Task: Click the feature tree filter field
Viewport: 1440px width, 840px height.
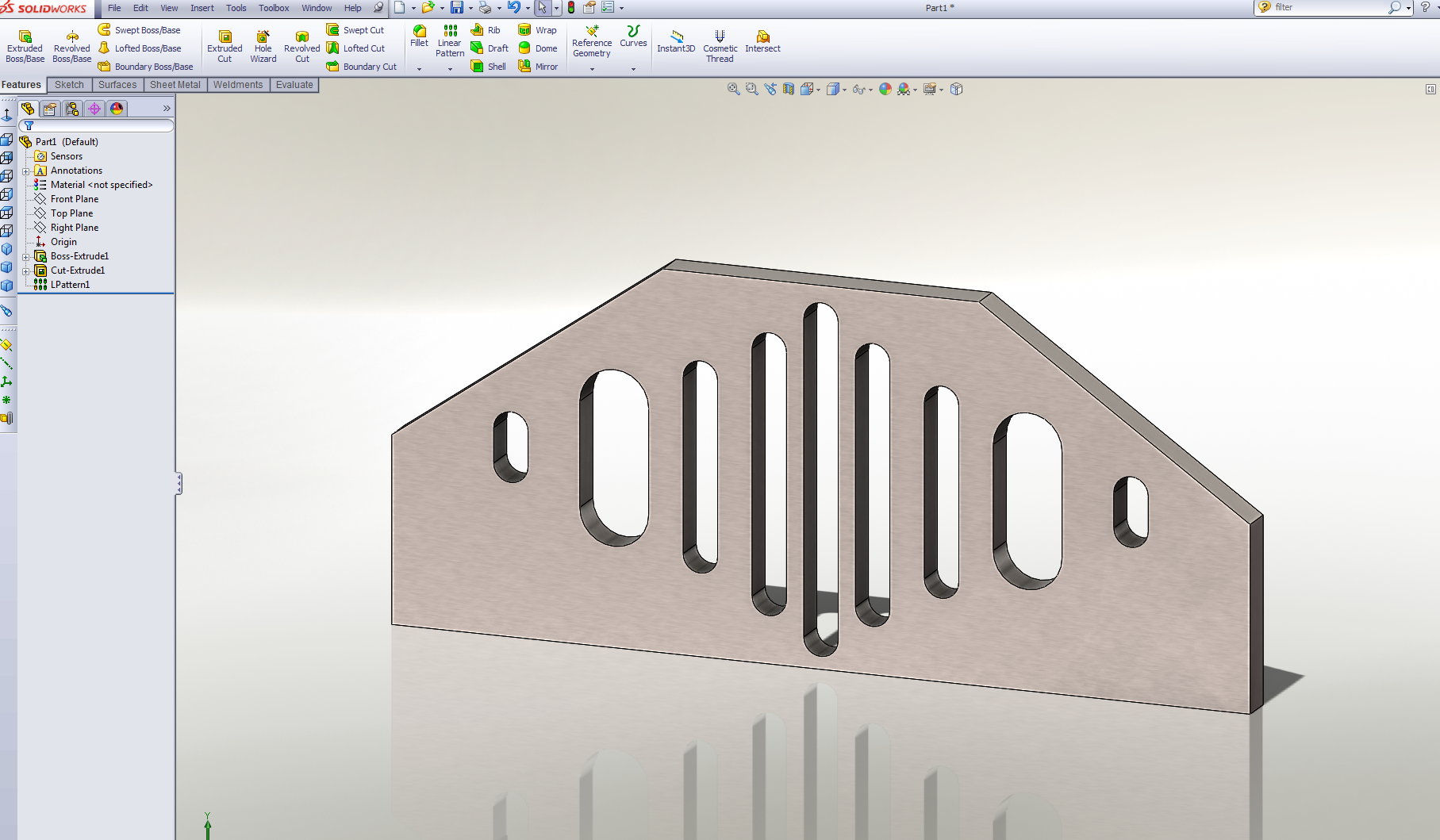Action: point(99,125)
